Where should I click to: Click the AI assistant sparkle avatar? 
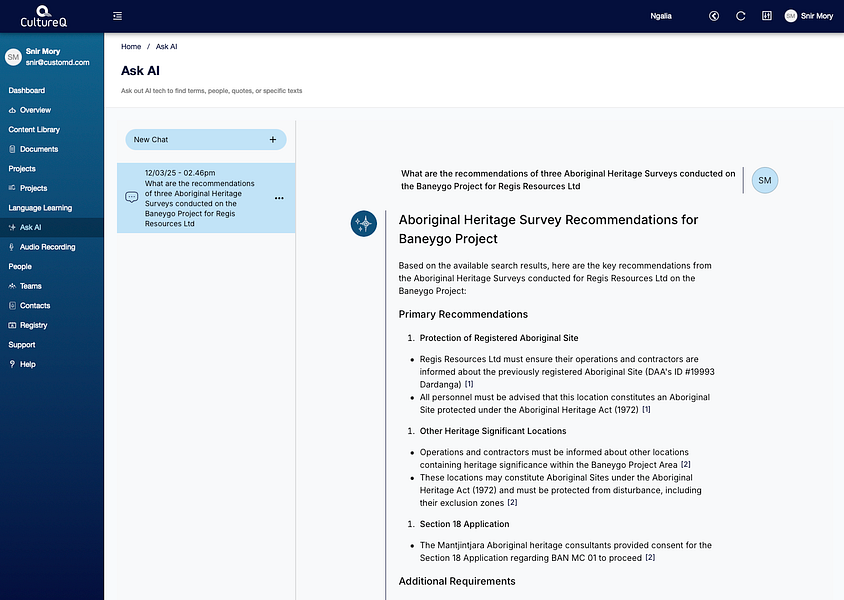pos(364,223)
